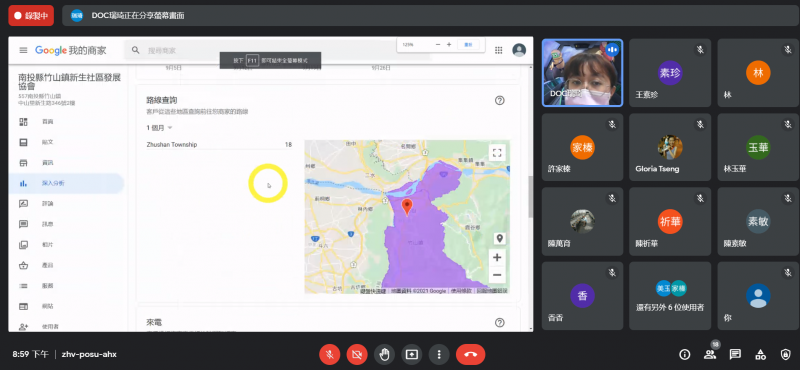The height and width of the screenshot is (370, 800).
Task: Show everyone in the people panel
Action: (710, 354)
